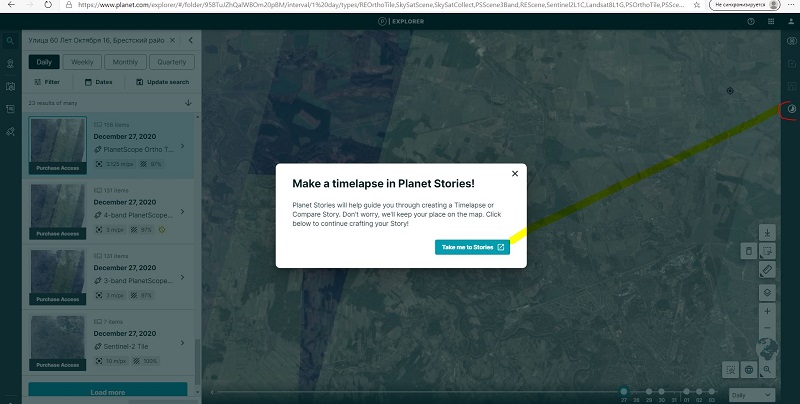Step timeline backward with left arrow
Image resolution: width=800 pixels, height=404 pixels.
(x=212, y=392)
